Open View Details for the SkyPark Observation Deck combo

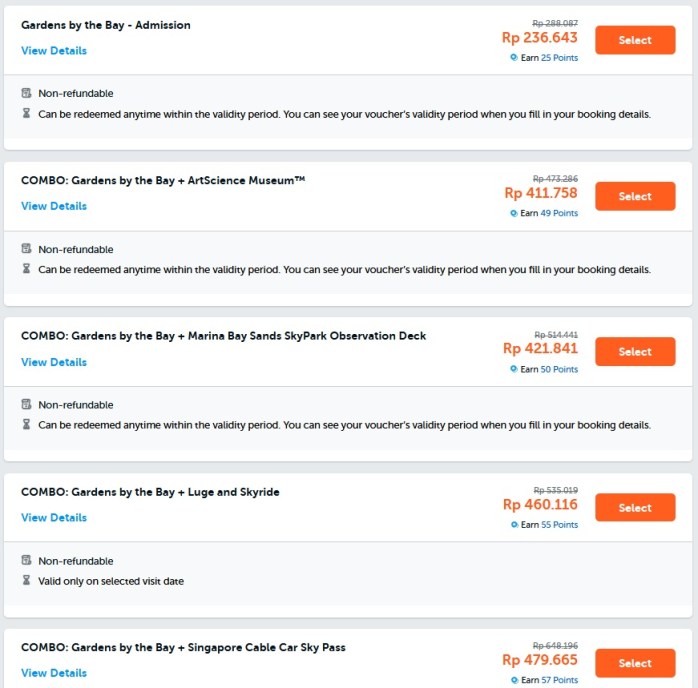[54, 362]
